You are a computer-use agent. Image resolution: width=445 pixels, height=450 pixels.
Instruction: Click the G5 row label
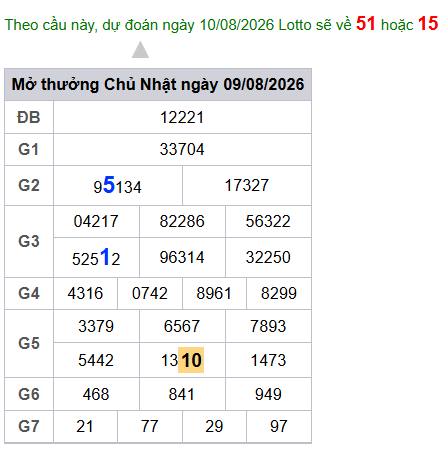click(x=29, y=343)
